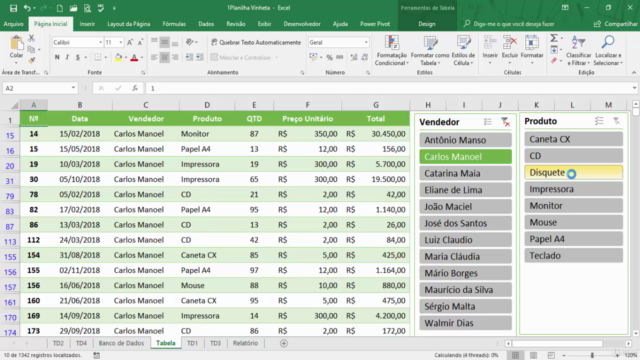Toggle bold (N) formatting
The image size is (640, 360).
(x=57, y=58)
